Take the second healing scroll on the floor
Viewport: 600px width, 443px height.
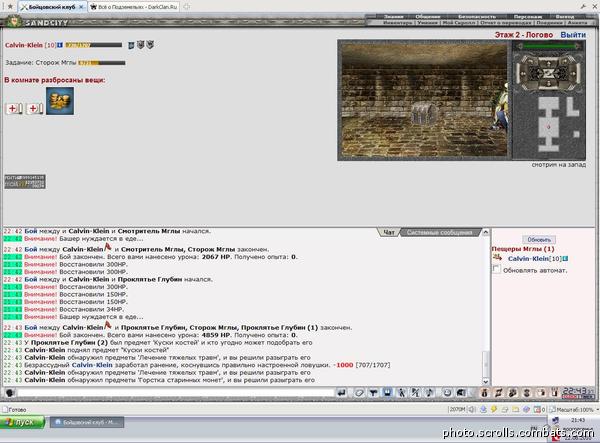click(x=34, y=109)
